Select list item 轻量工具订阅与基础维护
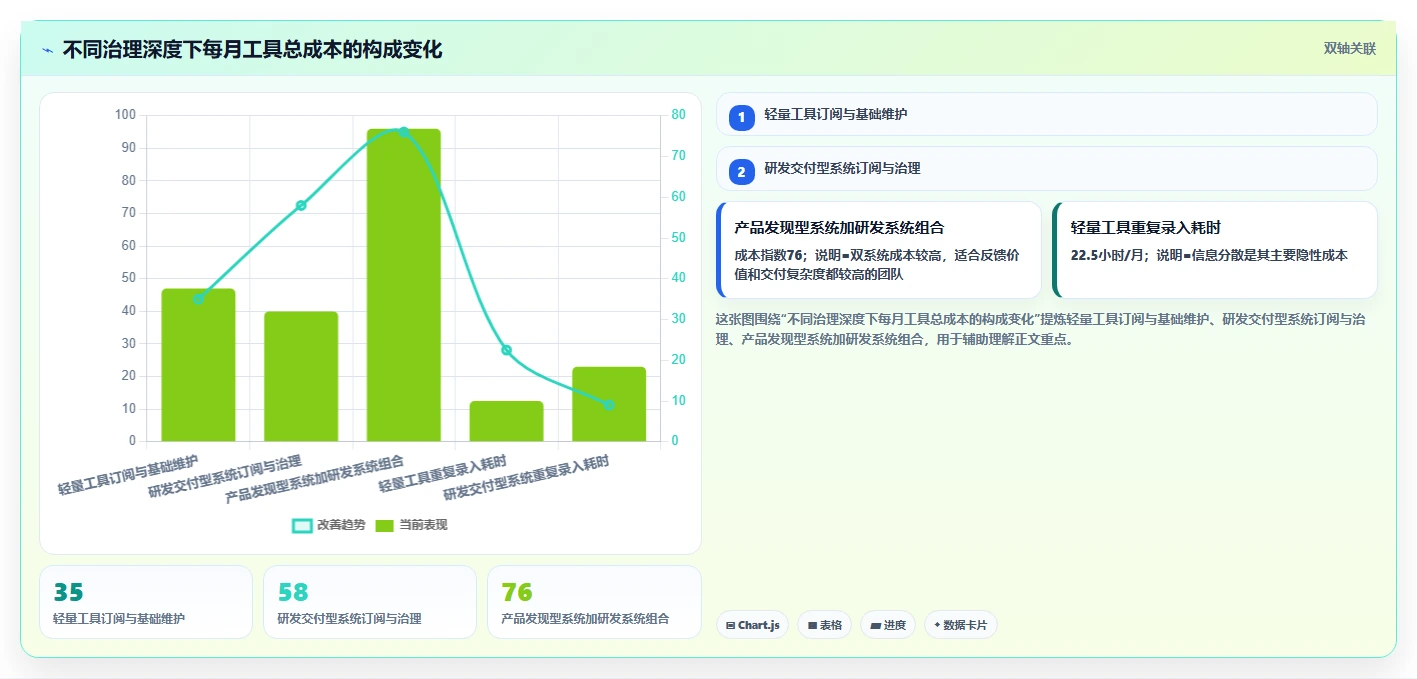Viewport: 1417px width, 679px height. (x=1046, y=114)
